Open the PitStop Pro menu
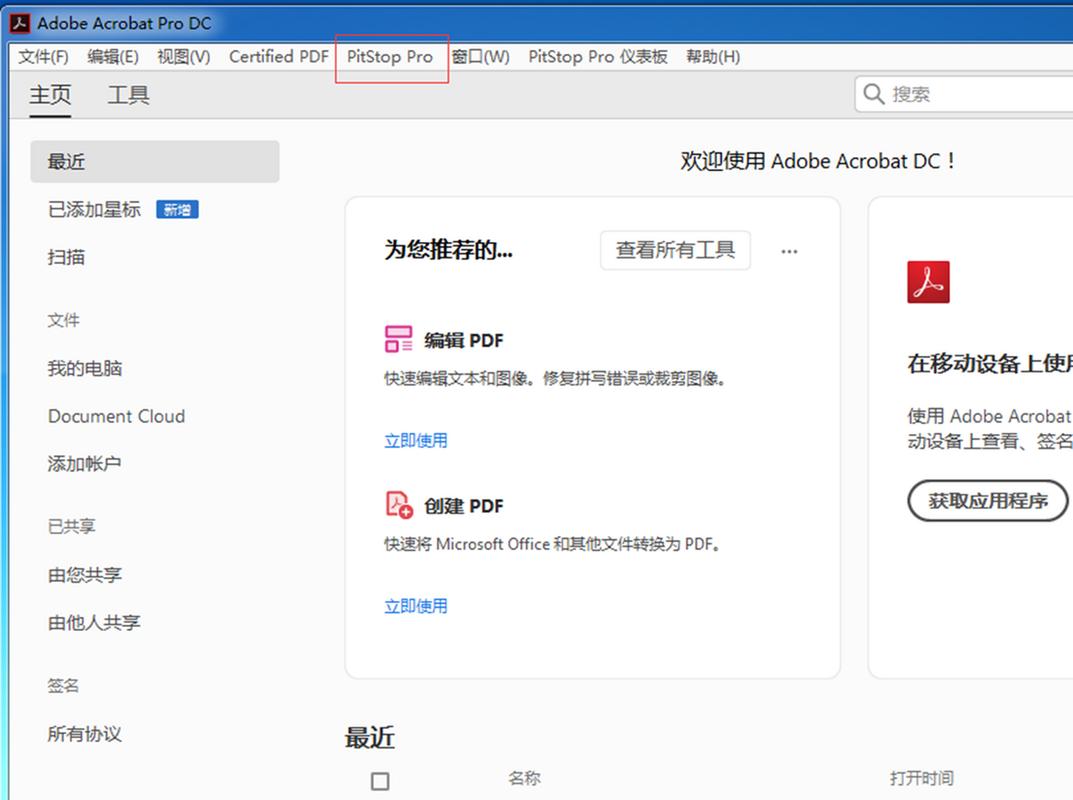This screenshot has width=1073, height=800. click(390, 57)
